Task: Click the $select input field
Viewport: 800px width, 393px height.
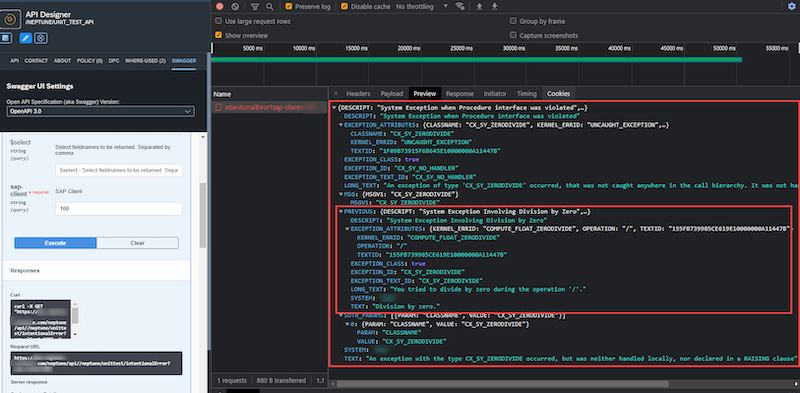Action: point(118,170)
